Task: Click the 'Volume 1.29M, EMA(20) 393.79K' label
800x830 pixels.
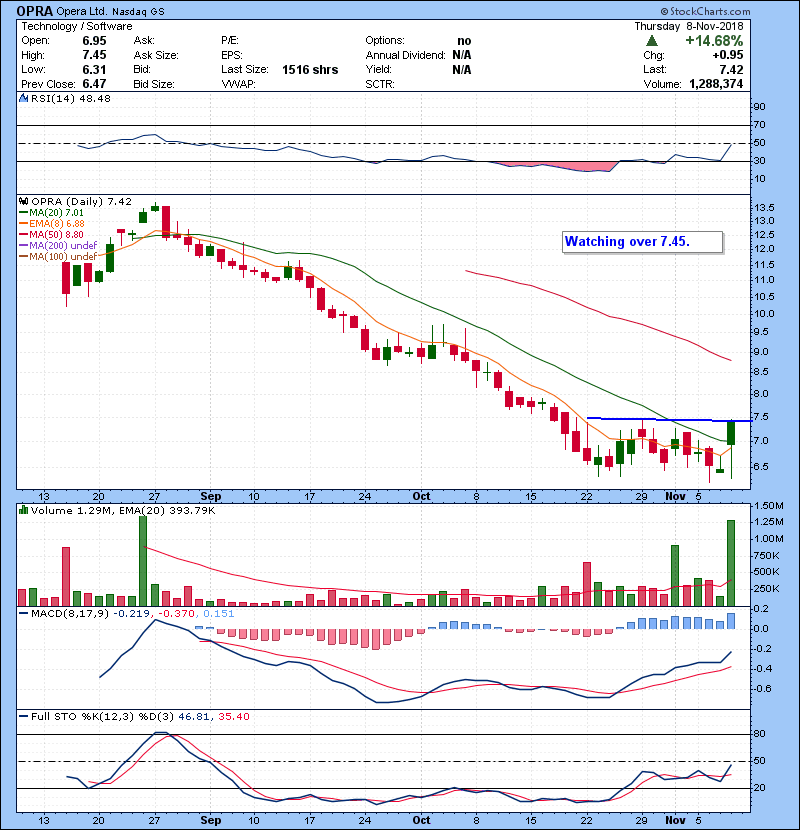Action: (x=123, y=511)
